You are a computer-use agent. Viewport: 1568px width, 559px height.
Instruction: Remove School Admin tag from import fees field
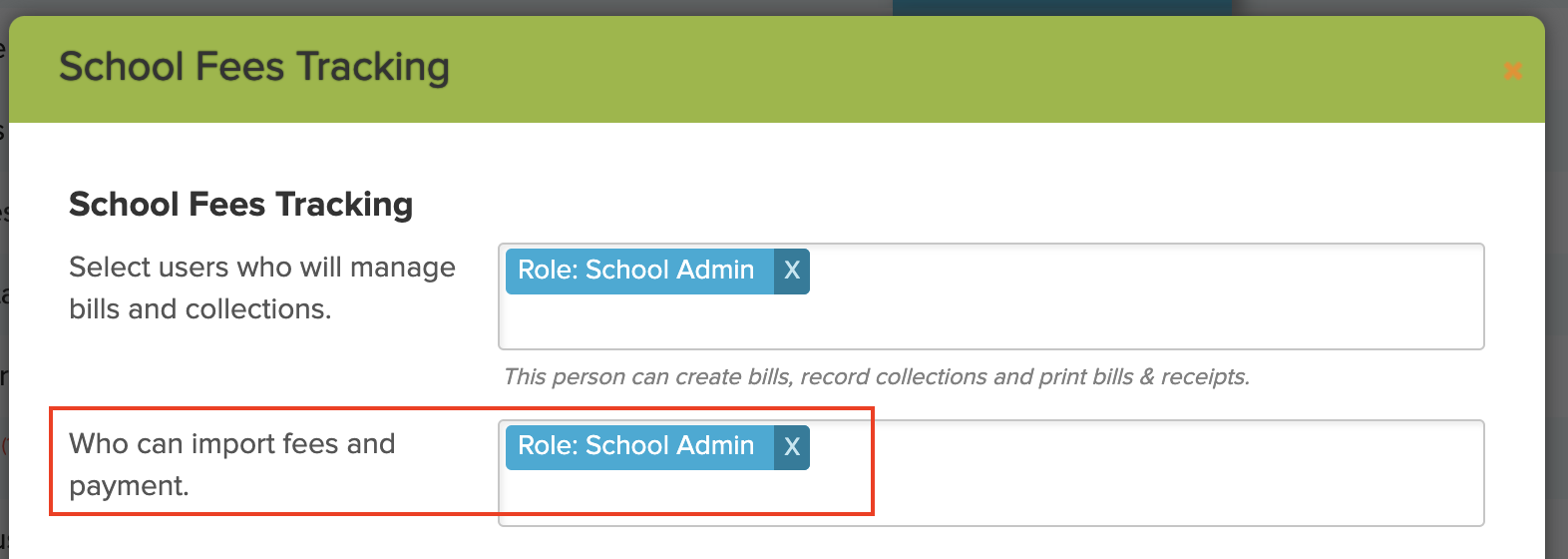[x=792, y=446]
